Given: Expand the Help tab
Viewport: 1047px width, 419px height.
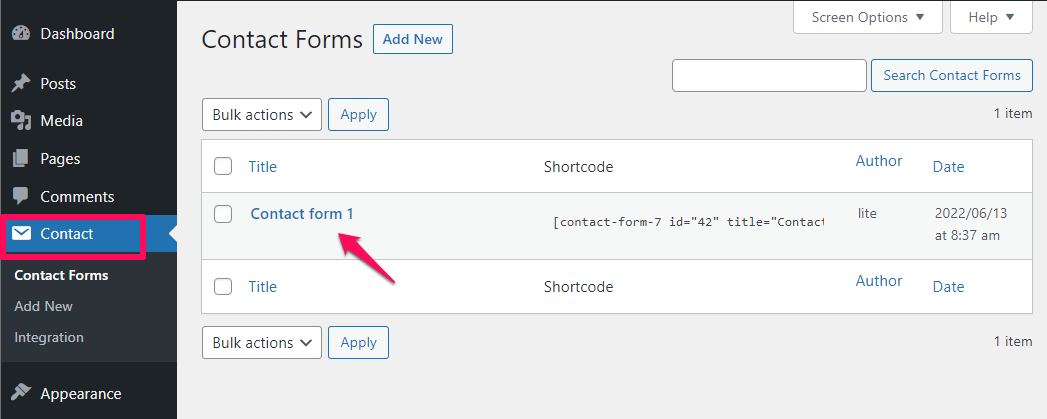Looking at the screenshot, I should pyautogui.click(x=991, y=17).
